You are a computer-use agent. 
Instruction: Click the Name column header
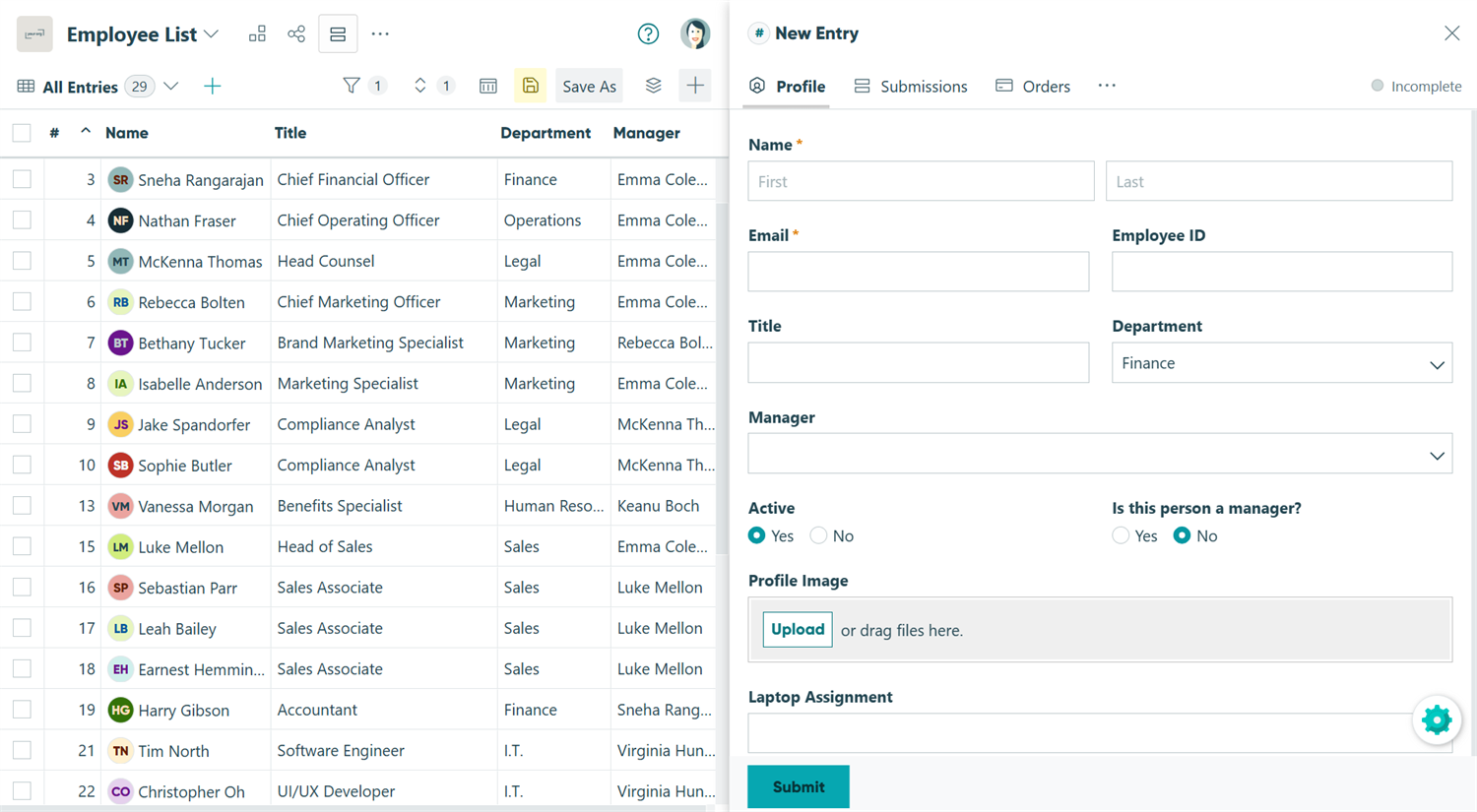coord(127,133)
